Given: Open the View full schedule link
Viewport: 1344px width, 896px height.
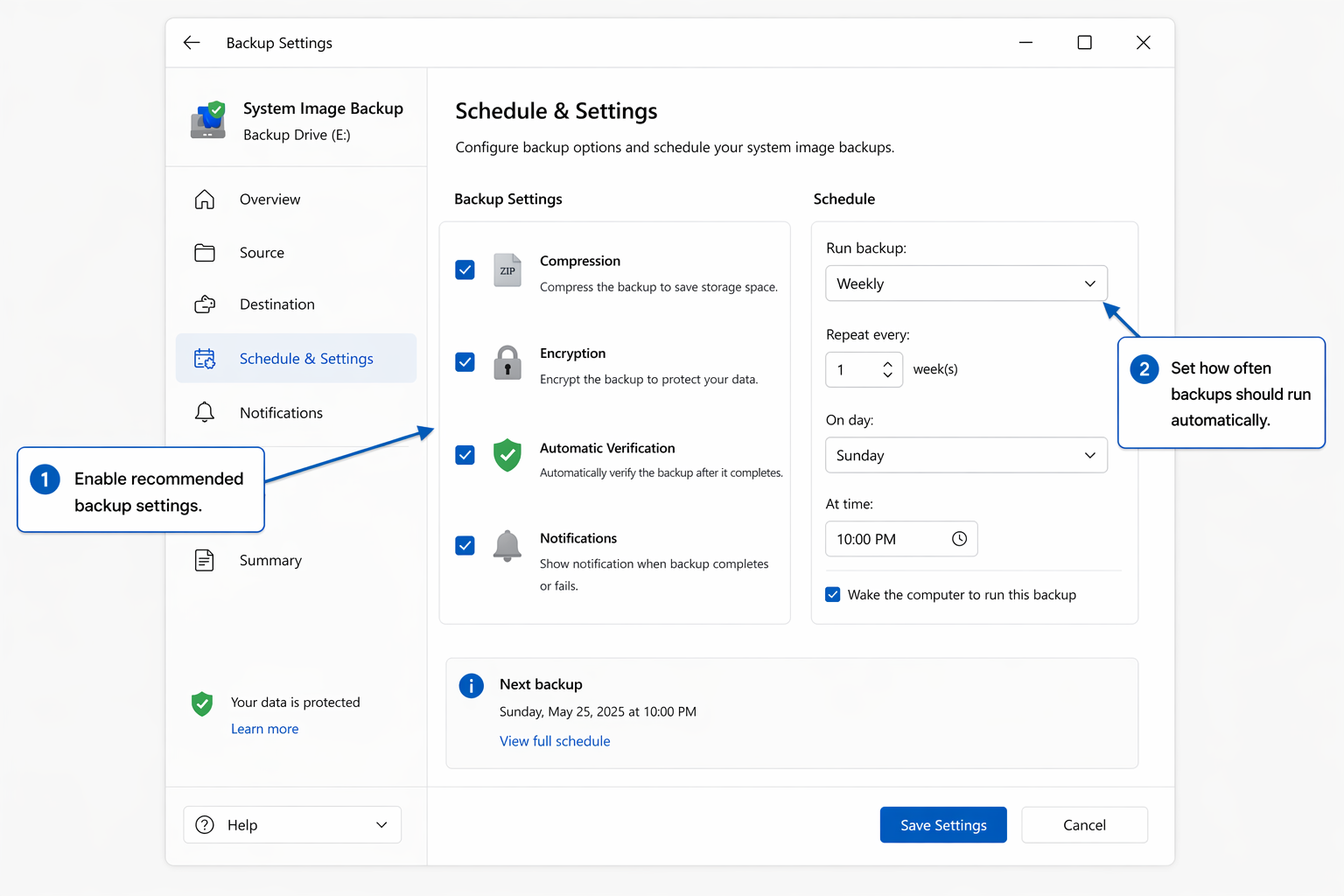Looking at the screenshot, I should [555, 741].
